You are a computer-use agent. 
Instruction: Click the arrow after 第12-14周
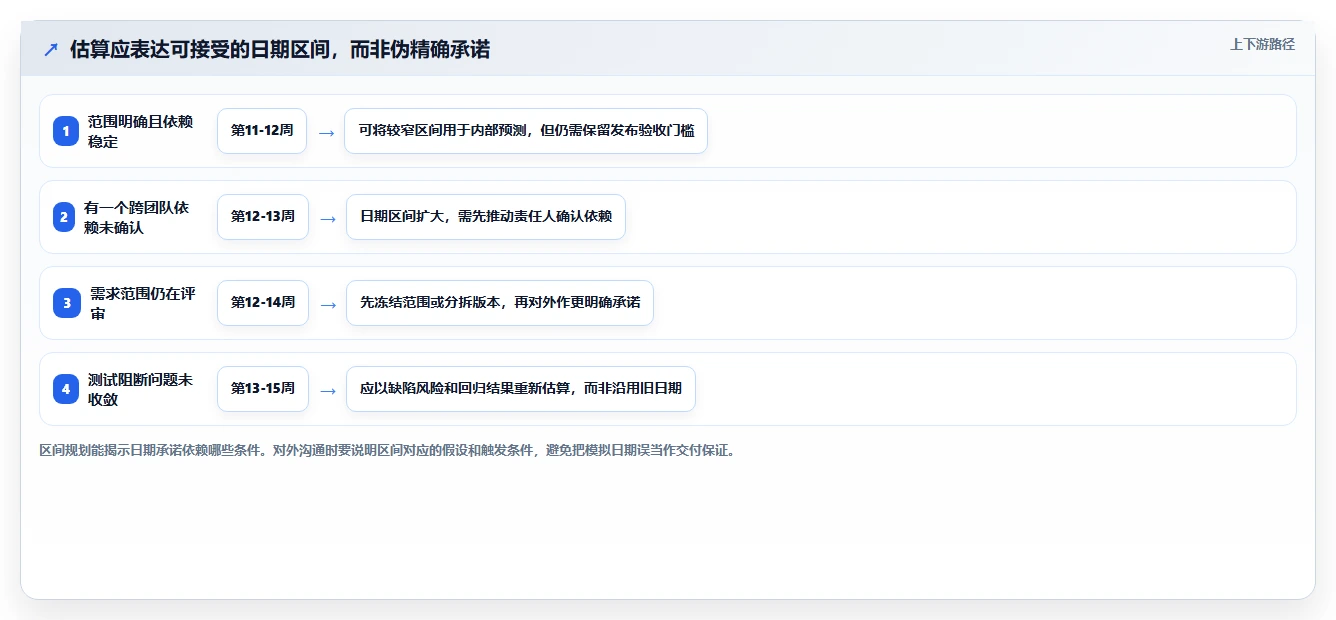point(327,304)
